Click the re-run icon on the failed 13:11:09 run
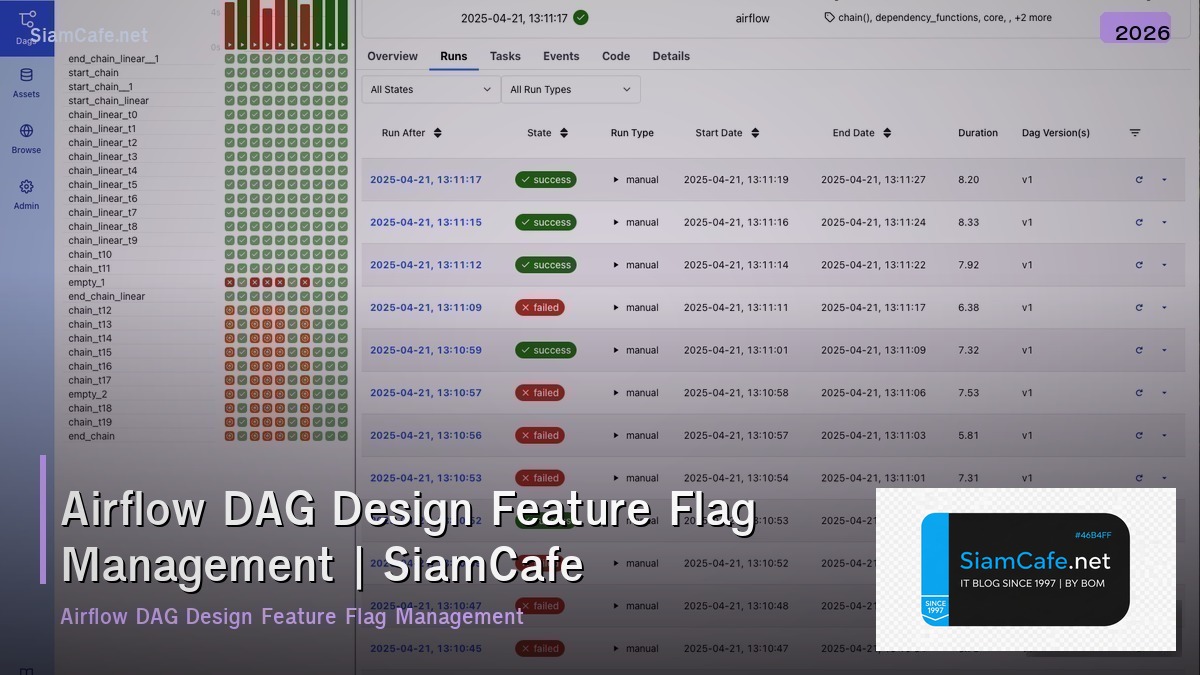Screen dimensions: 1200x675 click(x=1139, y=307)
